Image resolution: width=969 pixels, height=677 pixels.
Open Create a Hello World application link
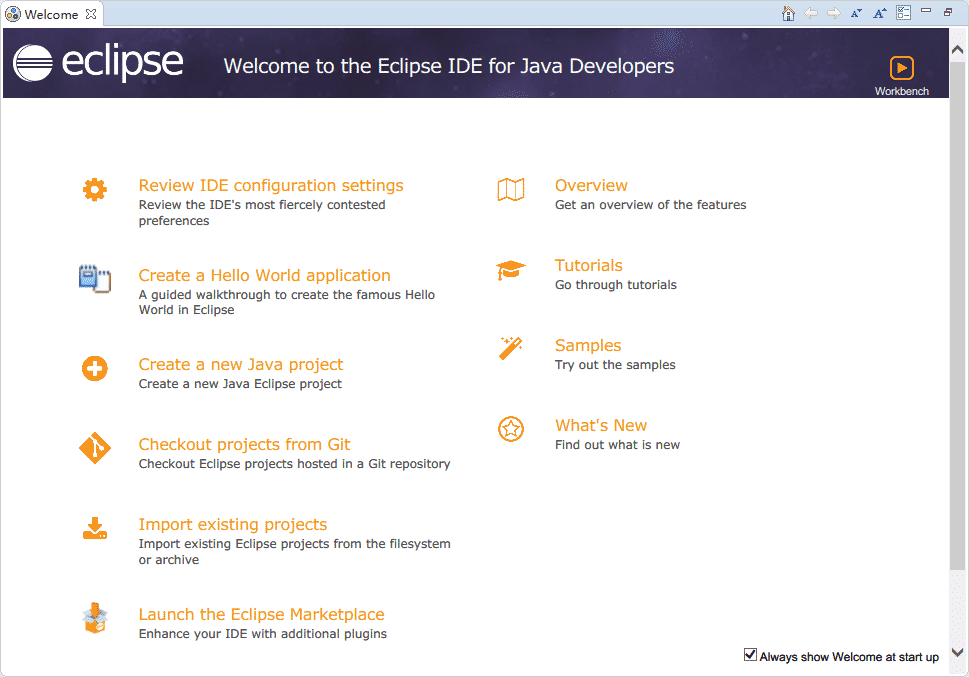264,276
